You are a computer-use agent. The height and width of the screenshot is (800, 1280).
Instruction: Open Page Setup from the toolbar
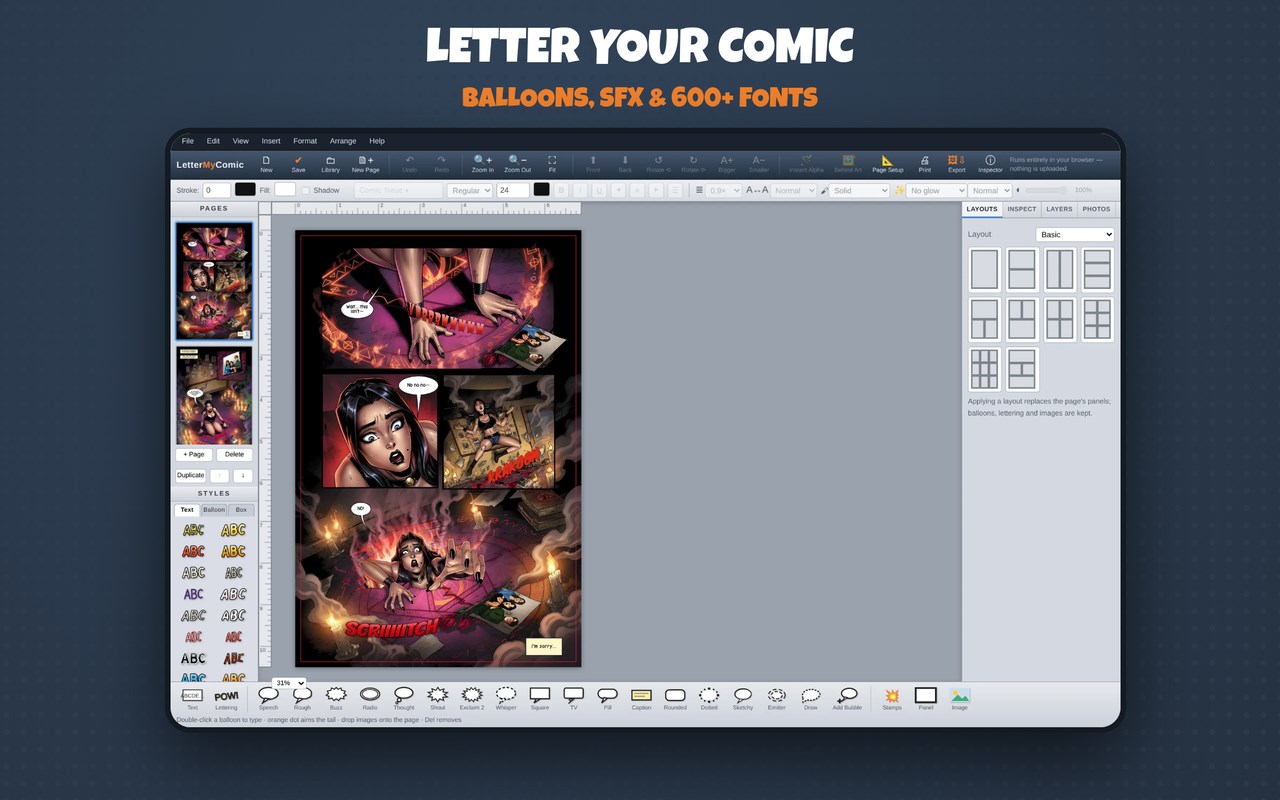coord(887,164)
